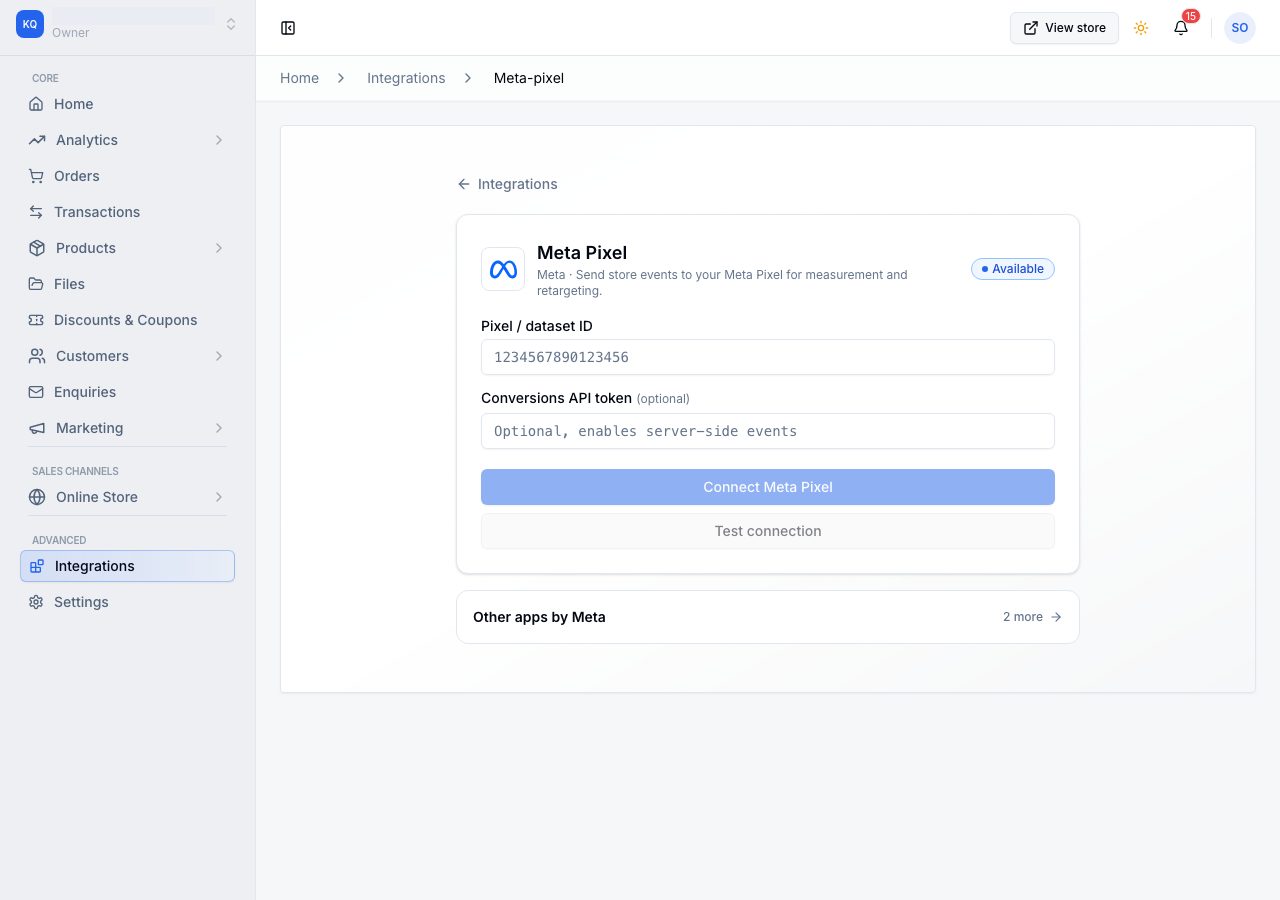Viewport: 1280px width, 900px height.
Task: Click the Analytics trend icon
Action: [x=37, y=140]
